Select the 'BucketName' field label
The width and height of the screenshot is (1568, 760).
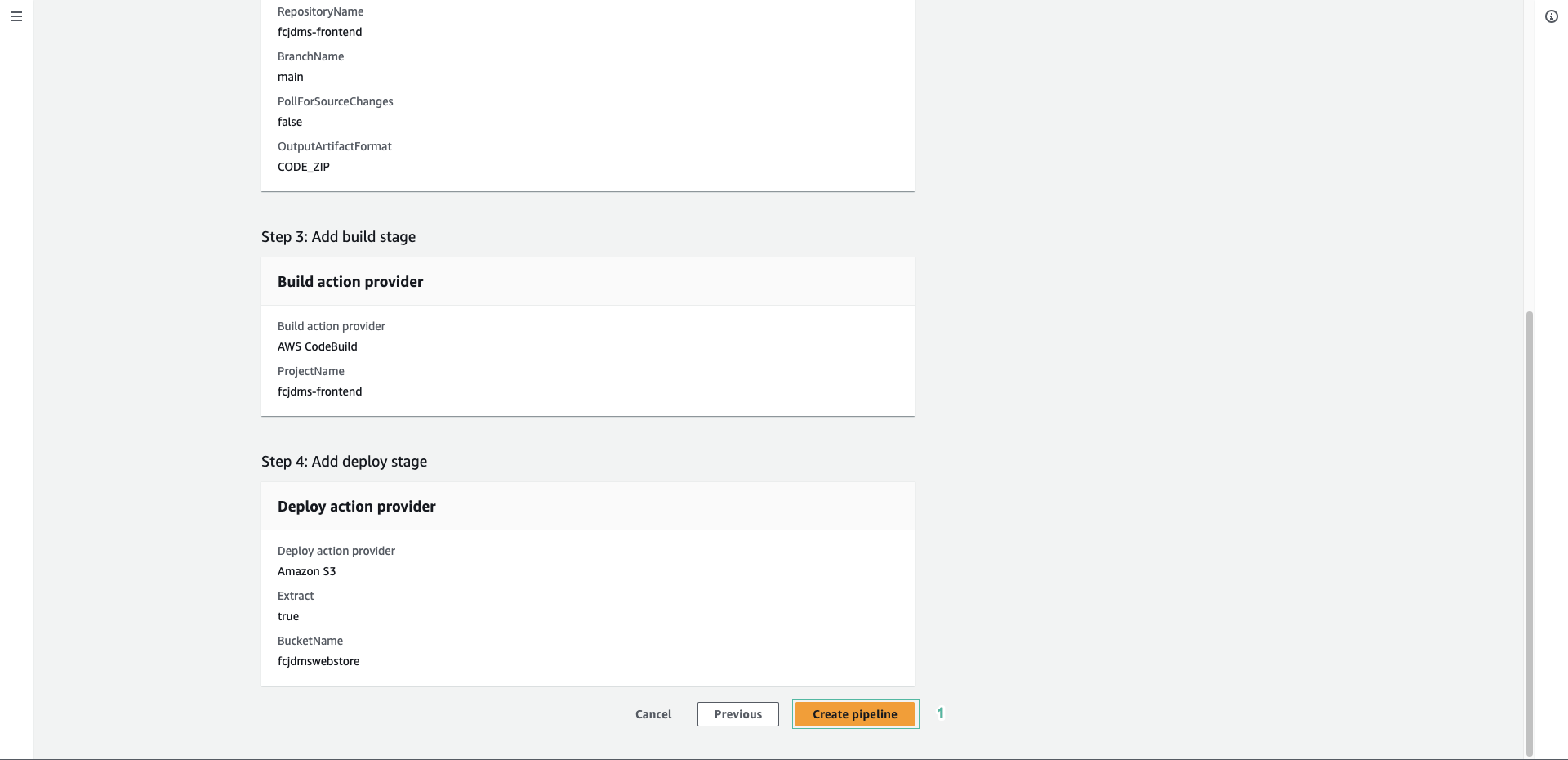[x=310, y=641]
